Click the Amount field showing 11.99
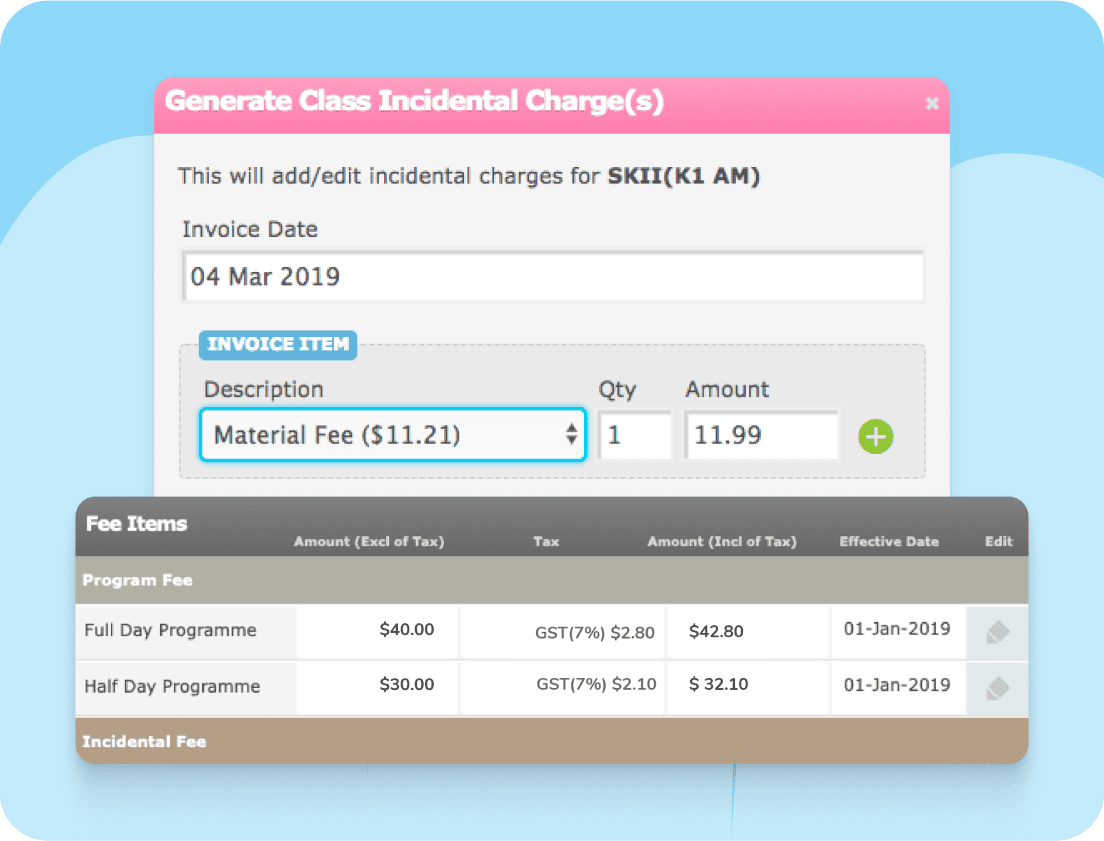The image size is (1104, 841). point(760,434)
